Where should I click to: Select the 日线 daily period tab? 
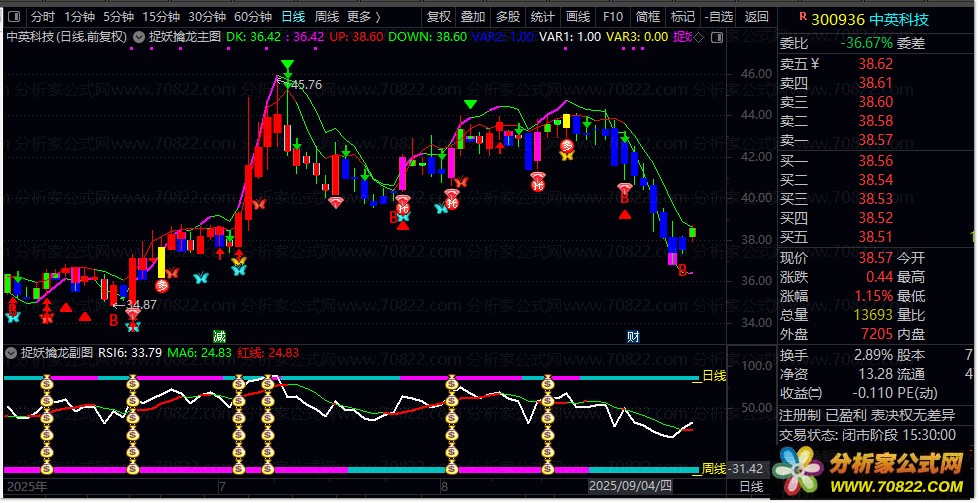(293, 17)
